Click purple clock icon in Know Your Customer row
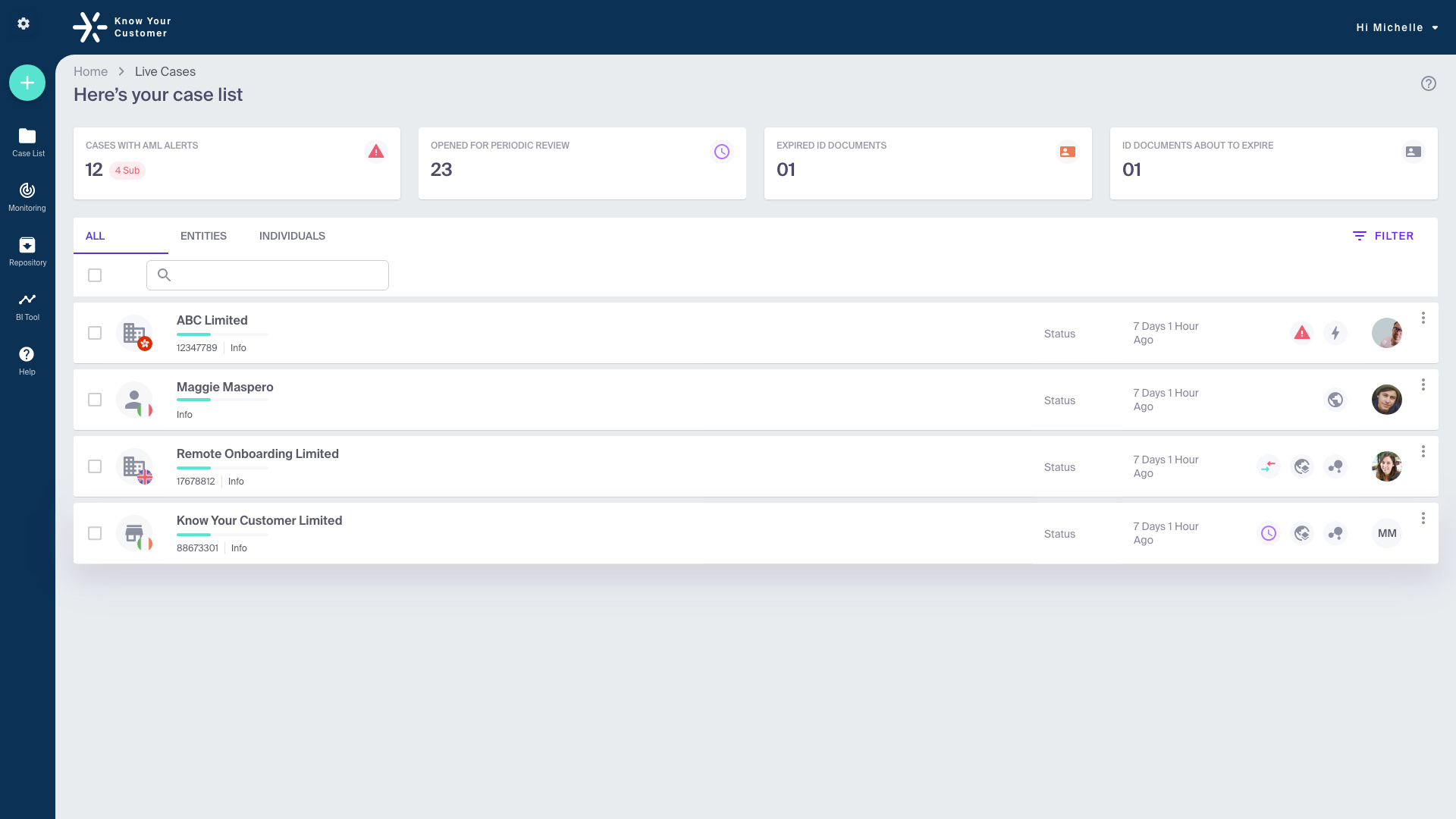 (x=1269, y=533)
